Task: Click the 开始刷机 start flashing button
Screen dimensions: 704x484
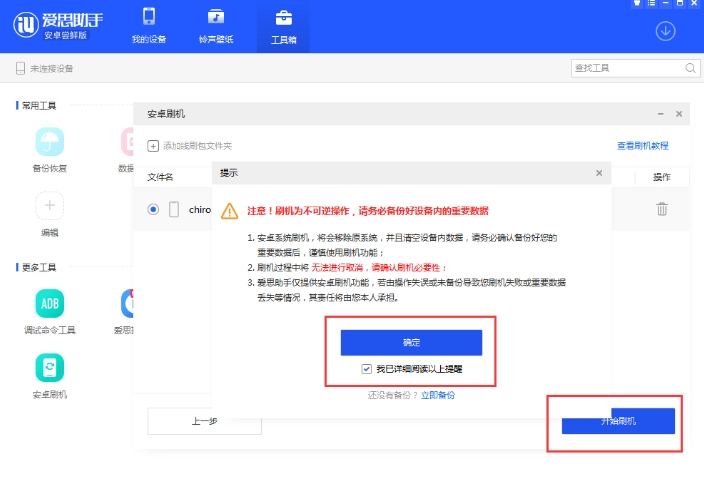Action: (618, 422)
